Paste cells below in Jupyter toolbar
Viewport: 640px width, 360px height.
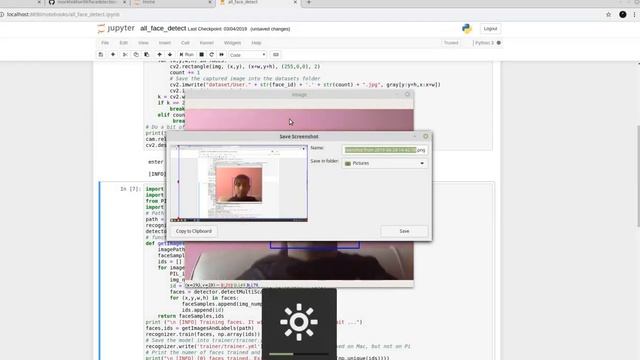(x=147, y=55)
